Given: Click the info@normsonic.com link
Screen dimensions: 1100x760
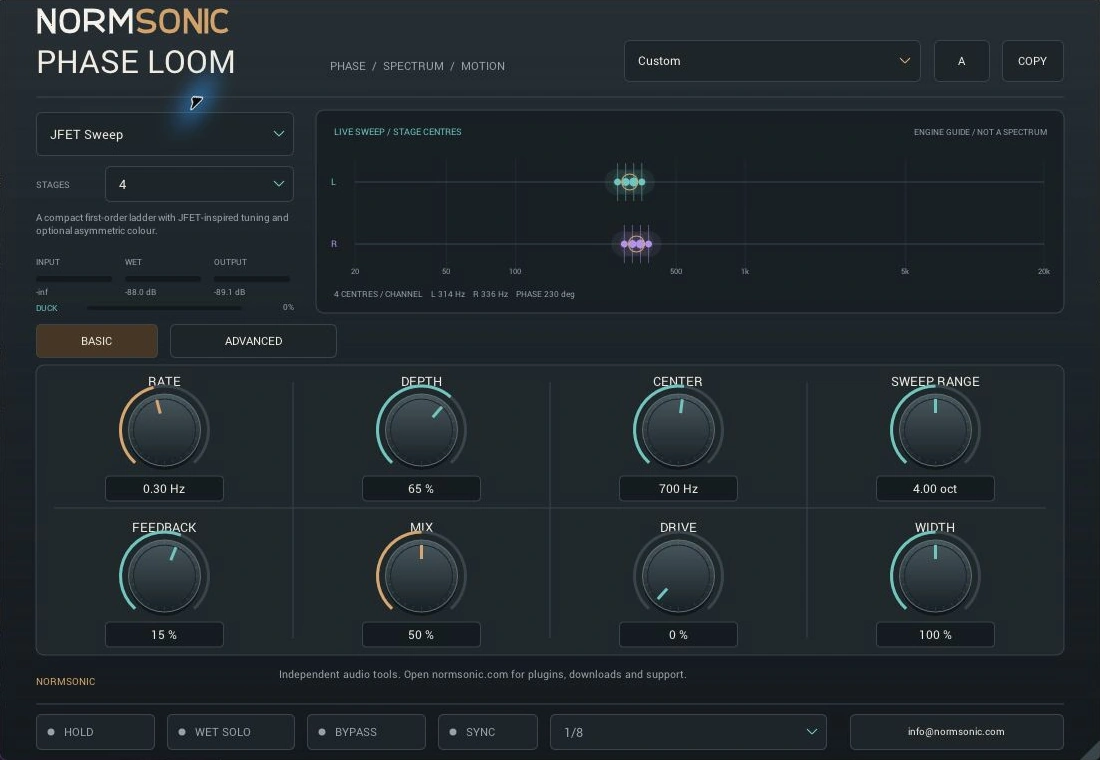Looking at the screenshot, I should click(956, 732).
